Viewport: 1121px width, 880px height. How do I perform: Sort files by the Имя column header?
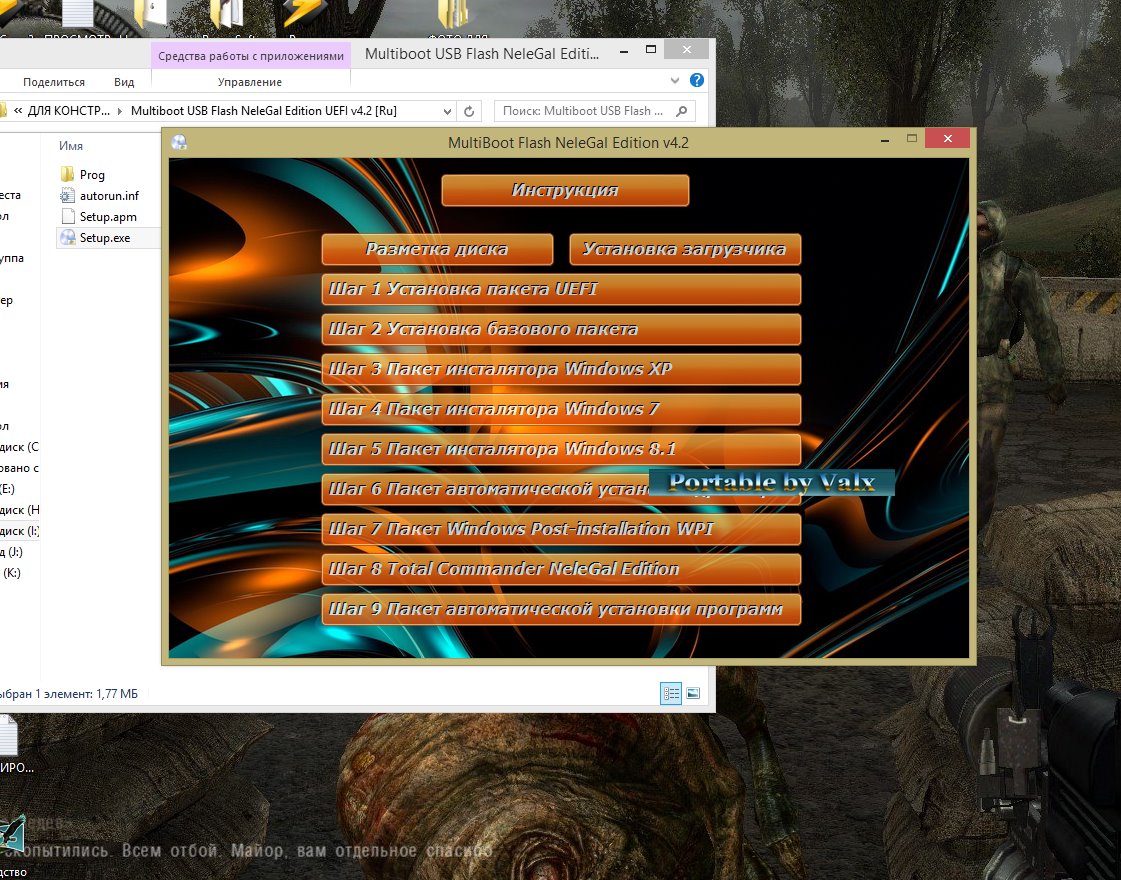click(71, 146)
